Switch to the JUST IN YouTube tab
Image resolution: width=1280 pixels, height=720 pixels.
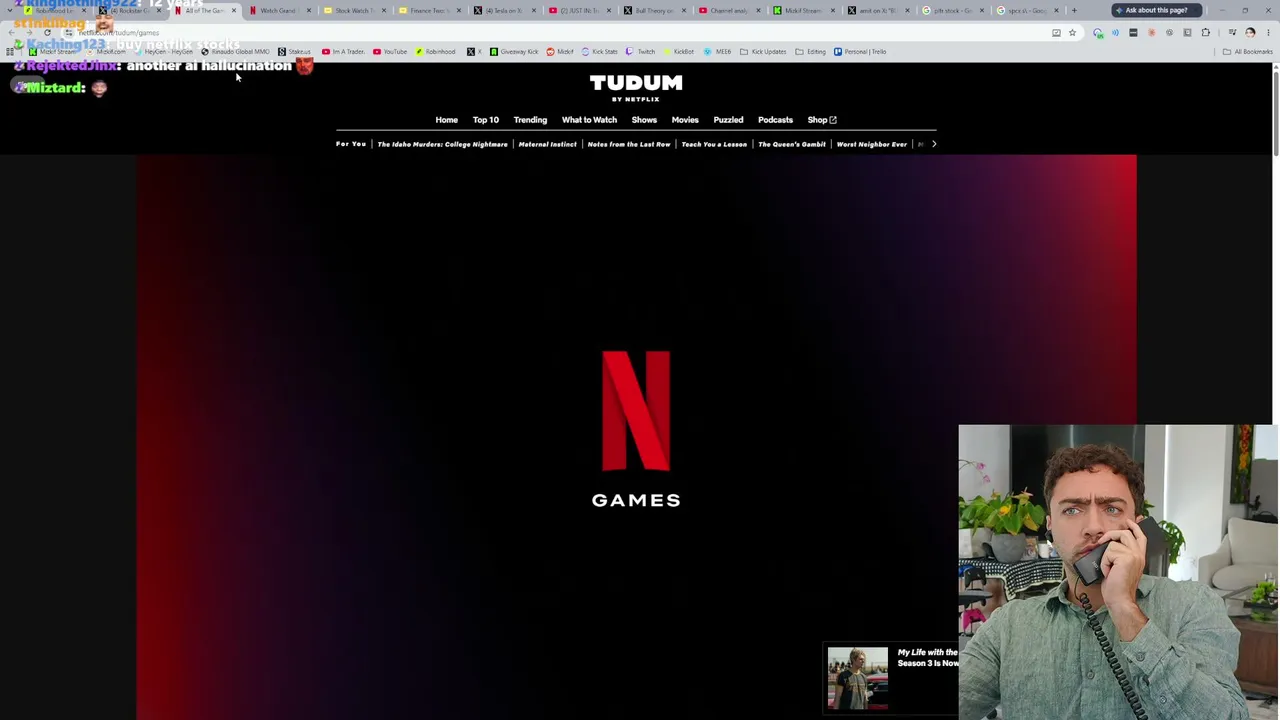(x=578, y=11)
